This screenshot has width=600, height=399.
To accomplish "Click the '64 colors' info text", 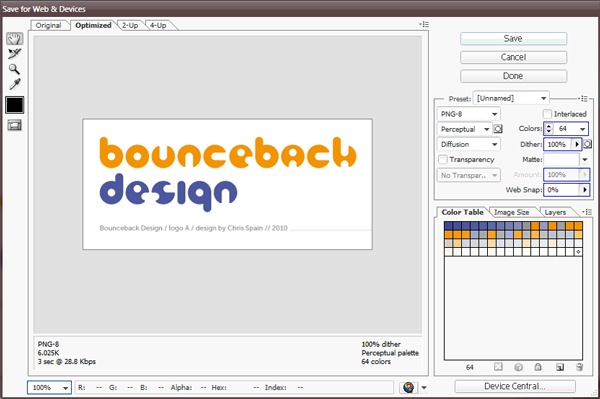I will 376,362.
